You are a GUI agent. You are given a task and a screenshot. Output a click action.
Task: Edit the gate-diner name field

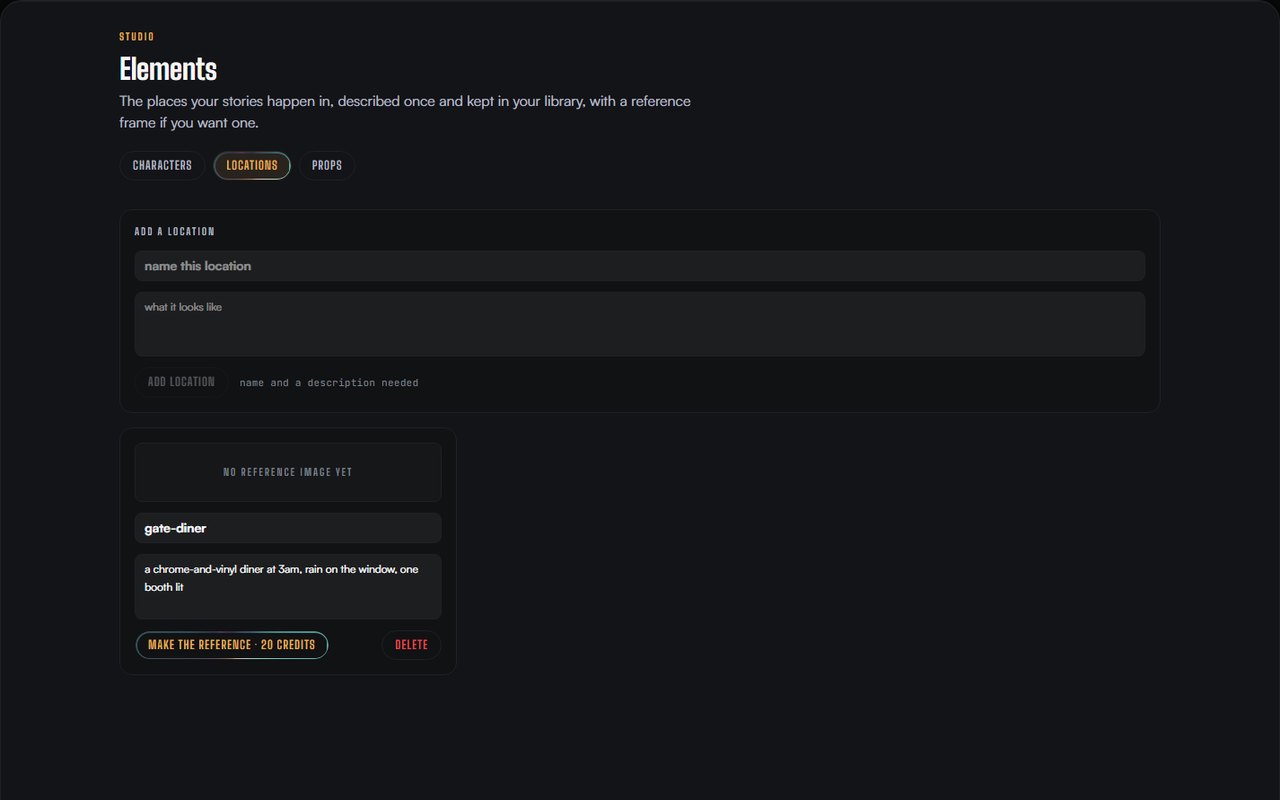288,528
